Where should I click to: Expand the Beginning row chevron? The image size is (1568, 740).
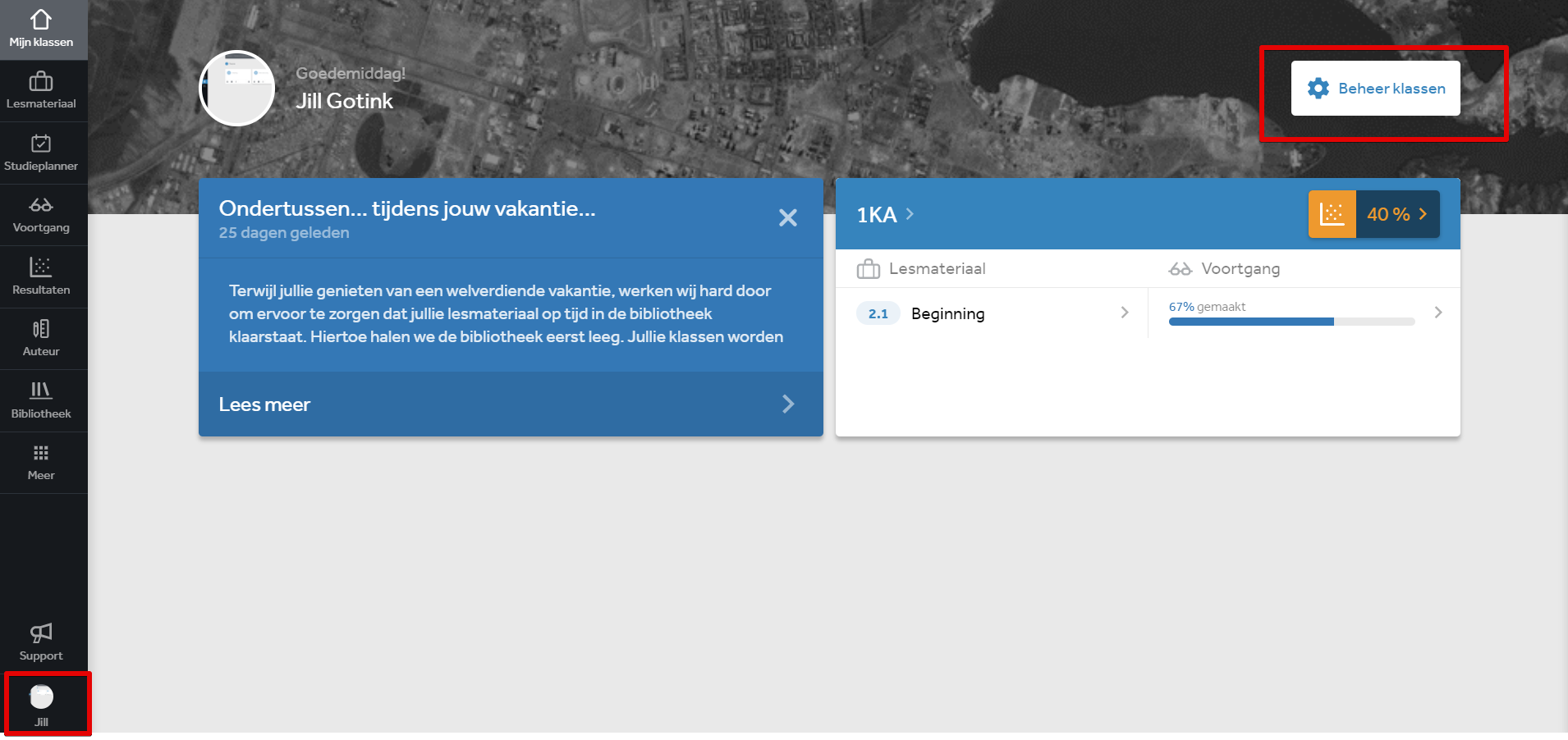(x=1125, y=313)
